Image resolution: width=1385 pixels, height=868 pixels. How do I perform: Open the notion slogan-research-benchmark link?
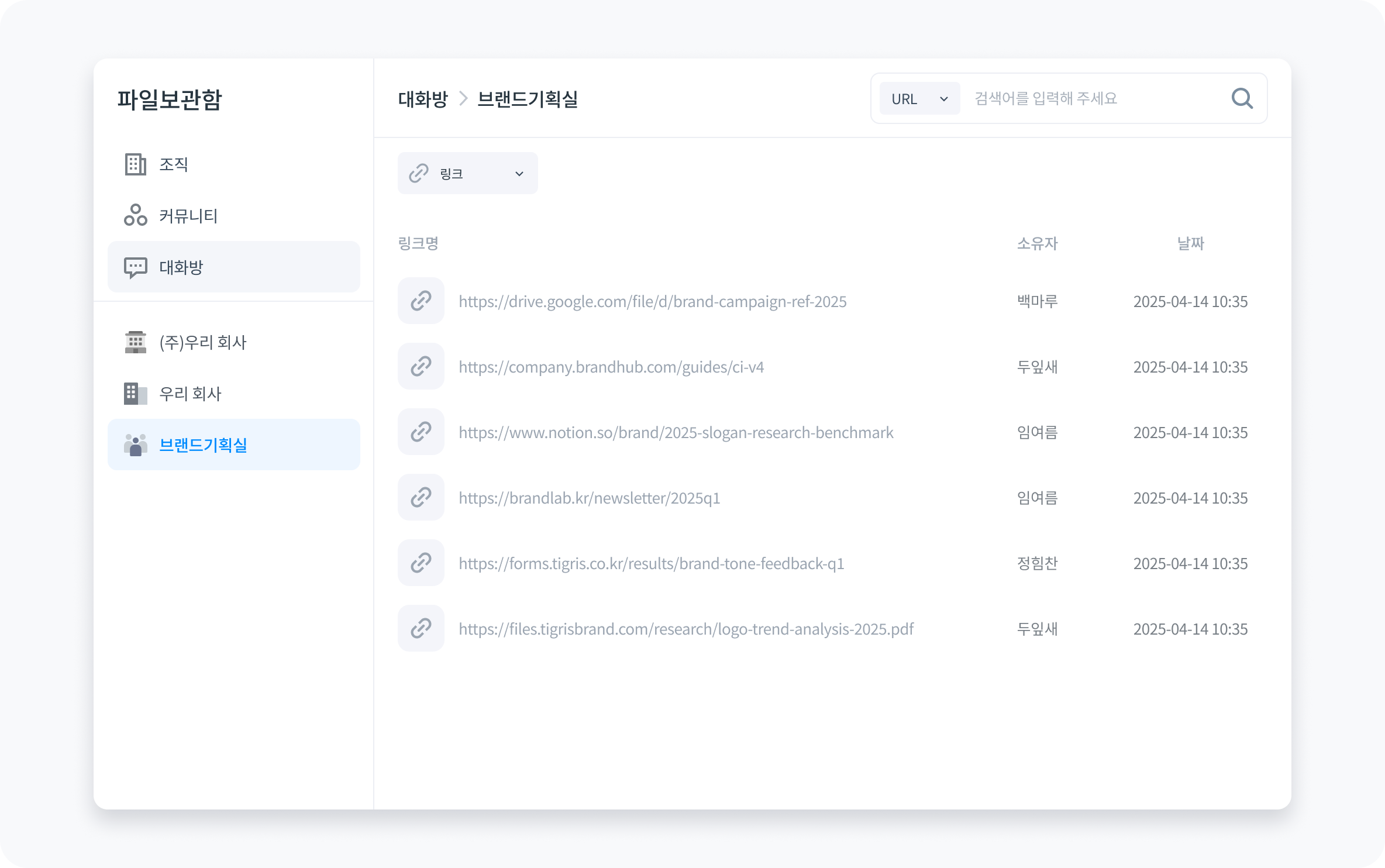pyautogui.click(x=676, y=432)
